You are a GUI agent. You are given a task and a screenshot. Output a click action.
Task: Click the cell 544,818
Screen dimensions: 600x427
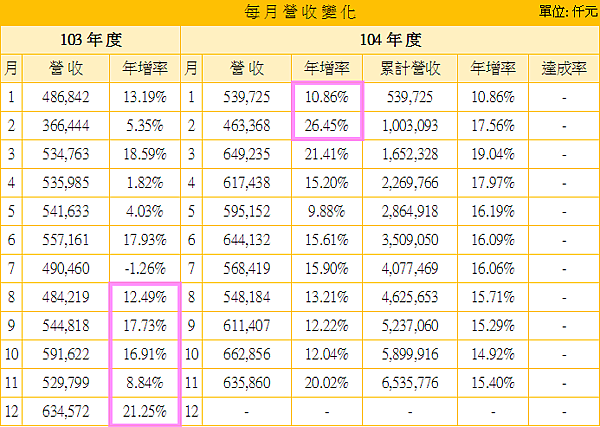[x=66, y=326]
